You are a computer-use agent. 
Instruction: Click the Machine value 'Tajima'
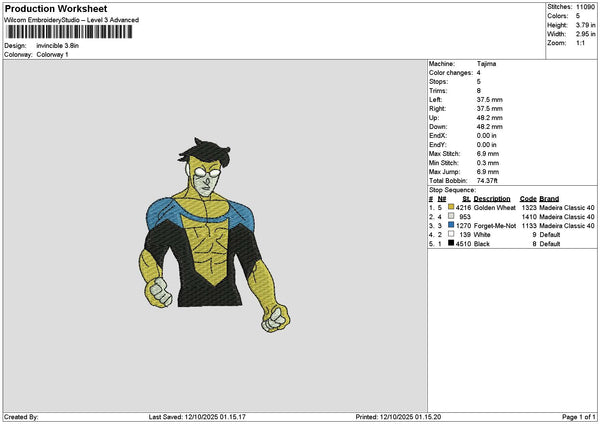pos(486,64)
